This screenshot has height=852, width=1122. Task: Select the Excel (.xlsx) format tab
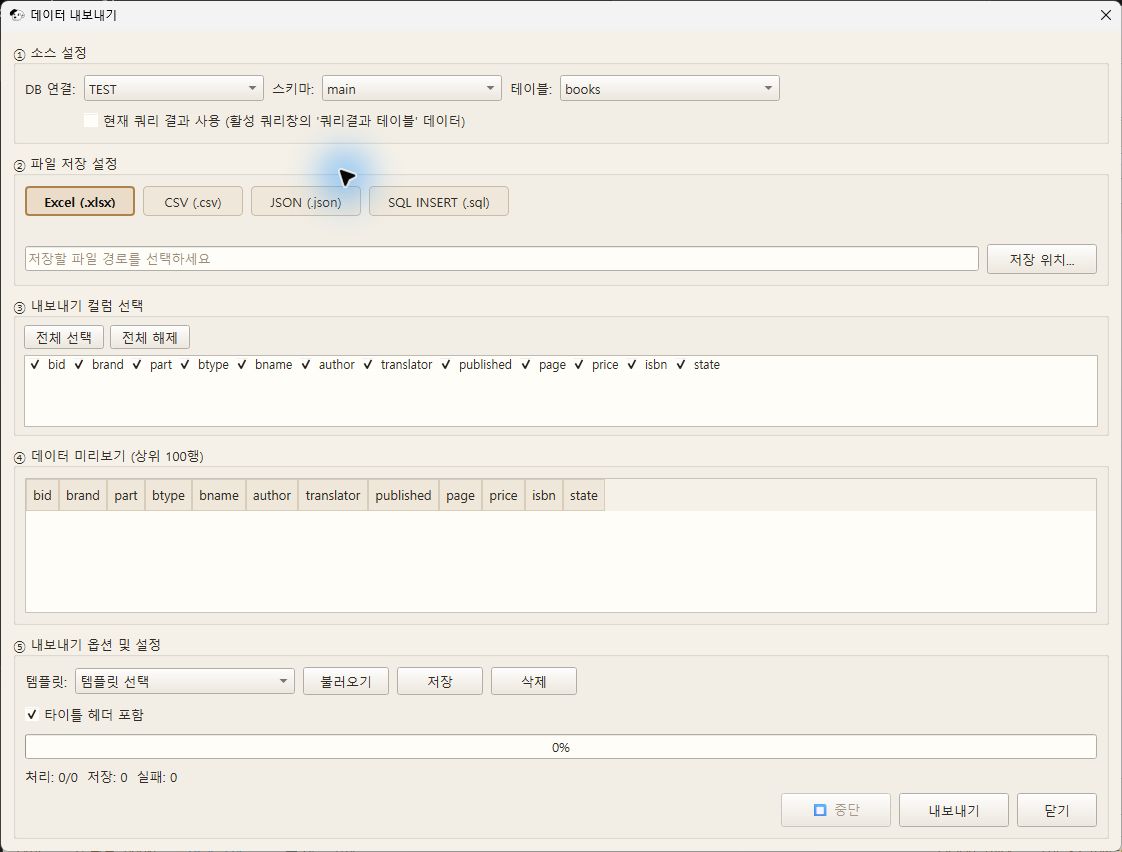tap(79, 202)
